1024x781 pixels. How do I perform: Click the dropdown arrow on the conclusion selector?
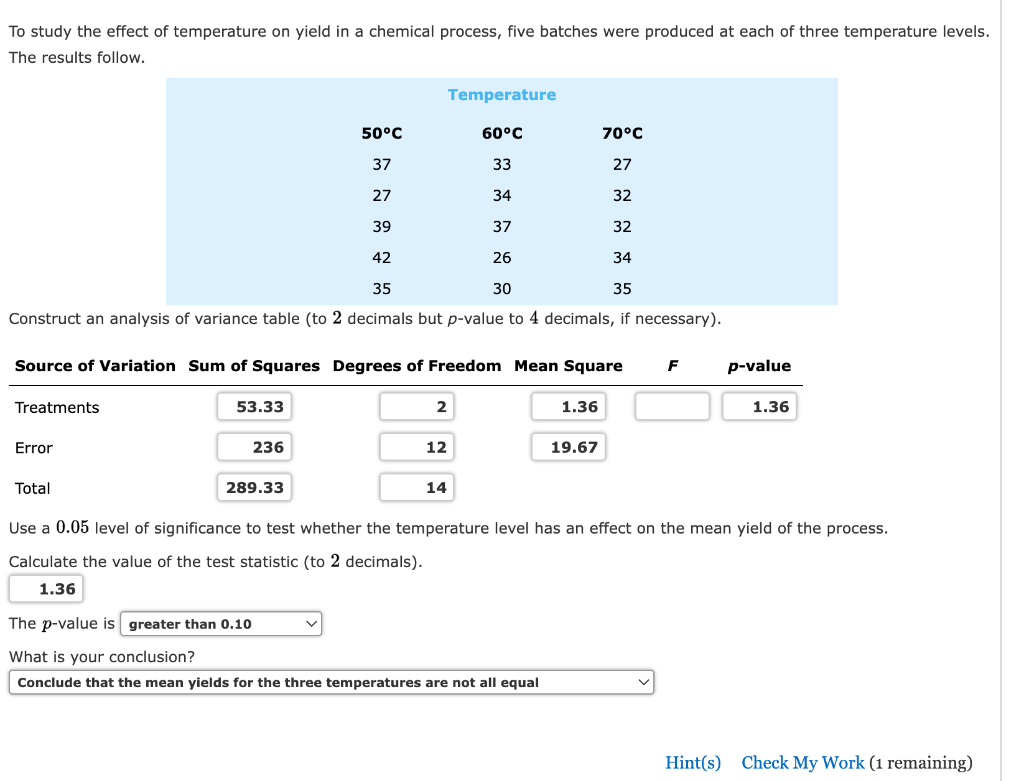[643, 682]
